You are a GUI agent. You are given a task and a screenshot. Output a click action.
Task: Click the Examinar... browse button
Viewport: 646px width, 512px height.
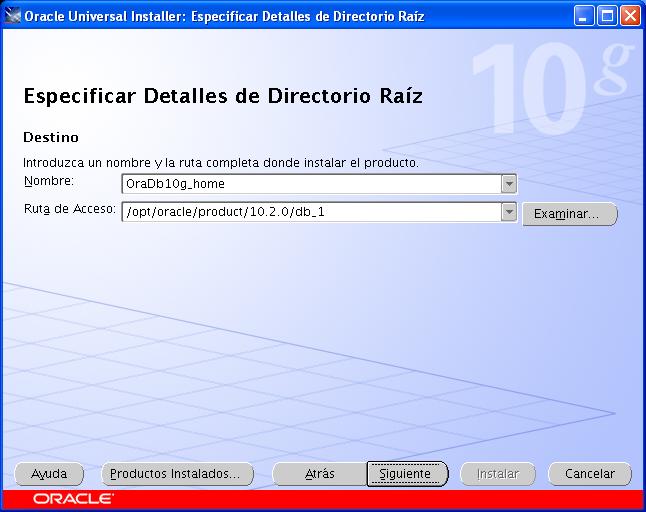[570, 214]
